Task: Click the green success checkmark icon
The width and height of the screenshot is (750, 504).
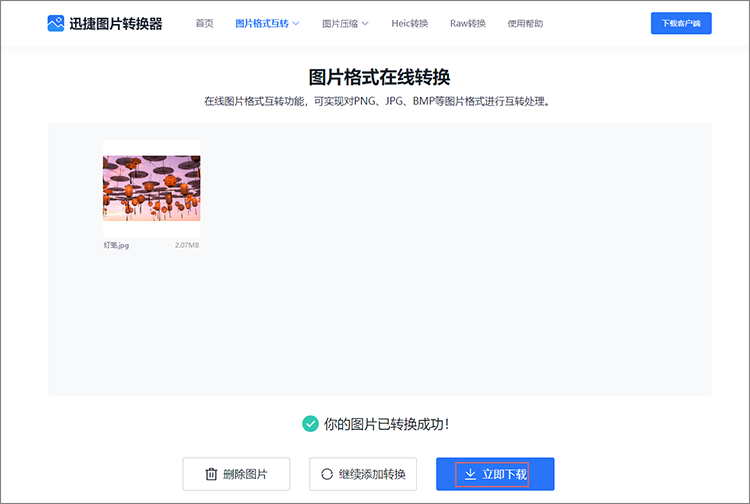Action: coord(310,424)
